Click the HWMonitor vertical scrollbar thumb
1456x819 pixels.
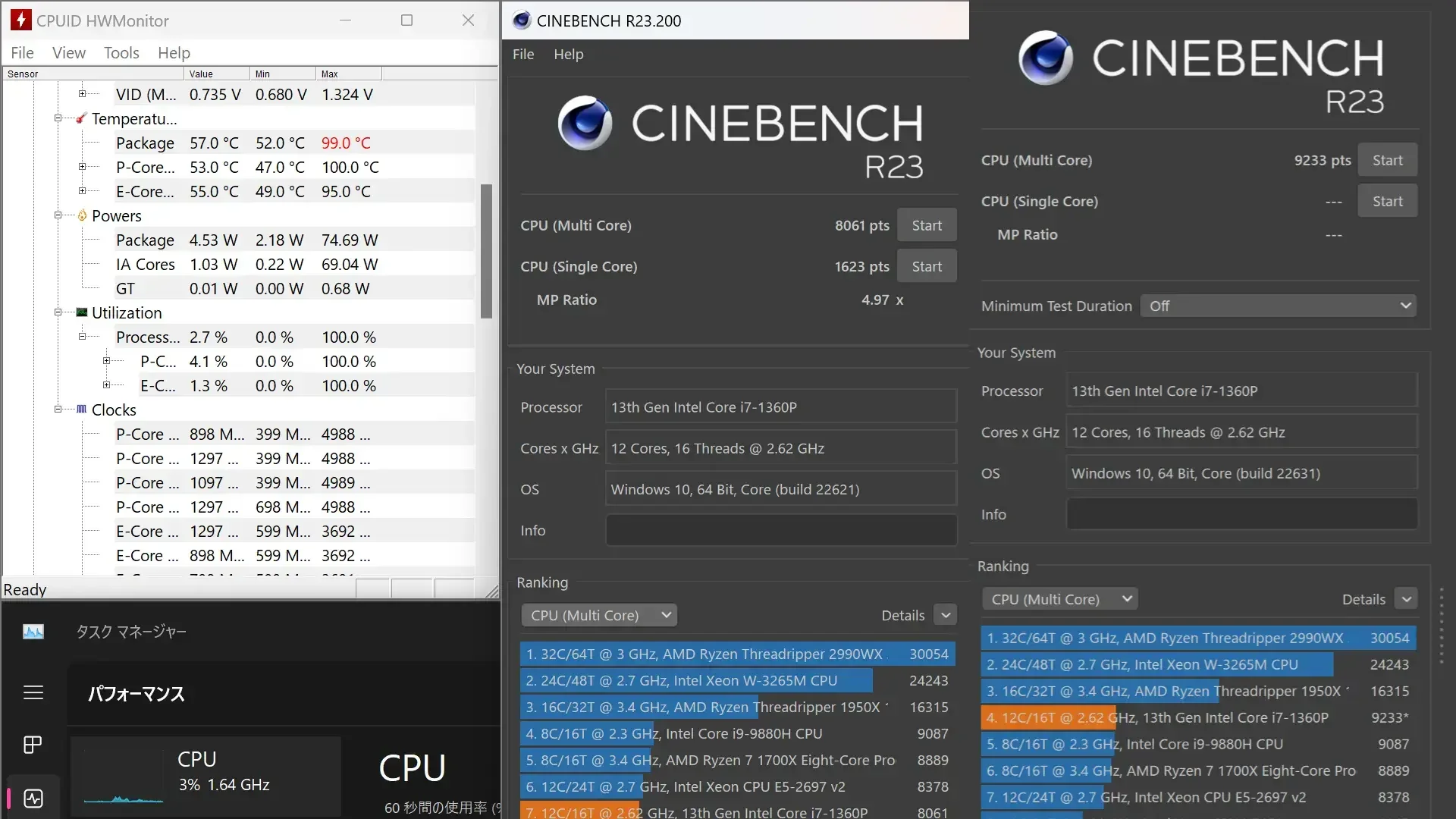click(x=487, y=250)
